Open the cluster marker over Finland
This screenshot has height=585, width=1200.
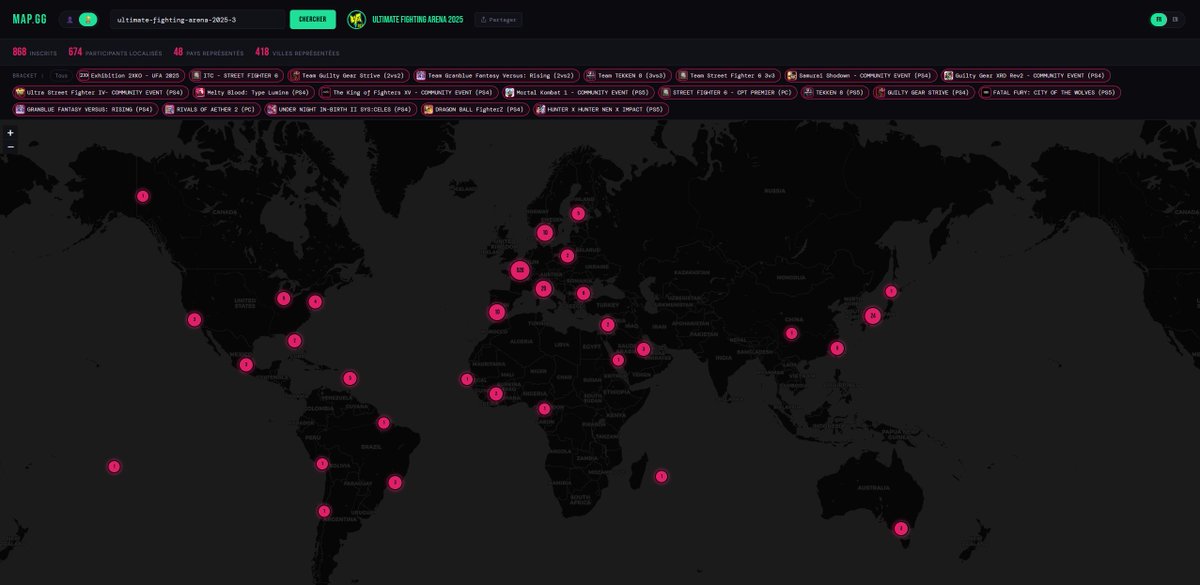coord(578,213)
